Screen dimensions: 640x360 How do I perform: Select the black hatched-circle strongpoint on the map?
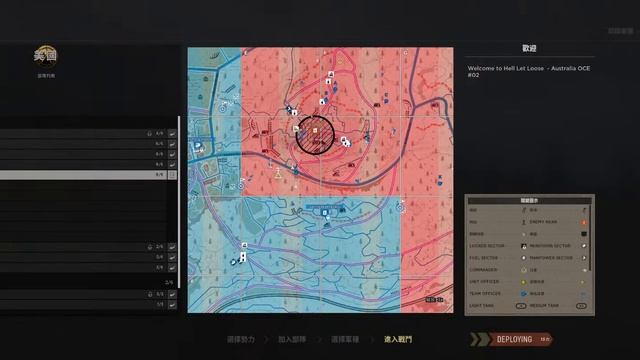315,135
